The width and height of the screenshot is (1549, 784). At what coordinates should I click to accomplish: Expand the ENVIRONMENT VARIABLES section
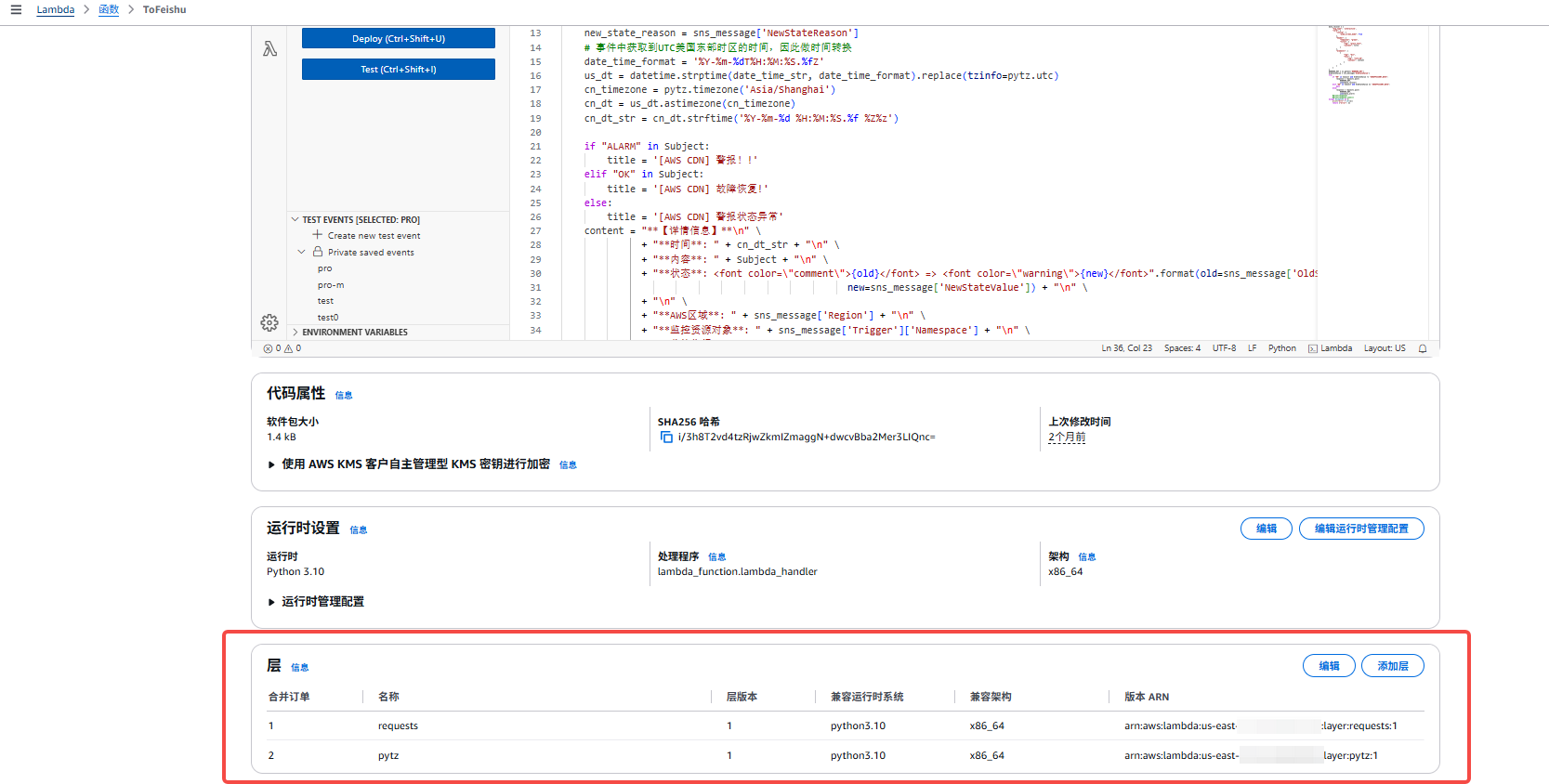pyautogui.click(x=295, y=332)
